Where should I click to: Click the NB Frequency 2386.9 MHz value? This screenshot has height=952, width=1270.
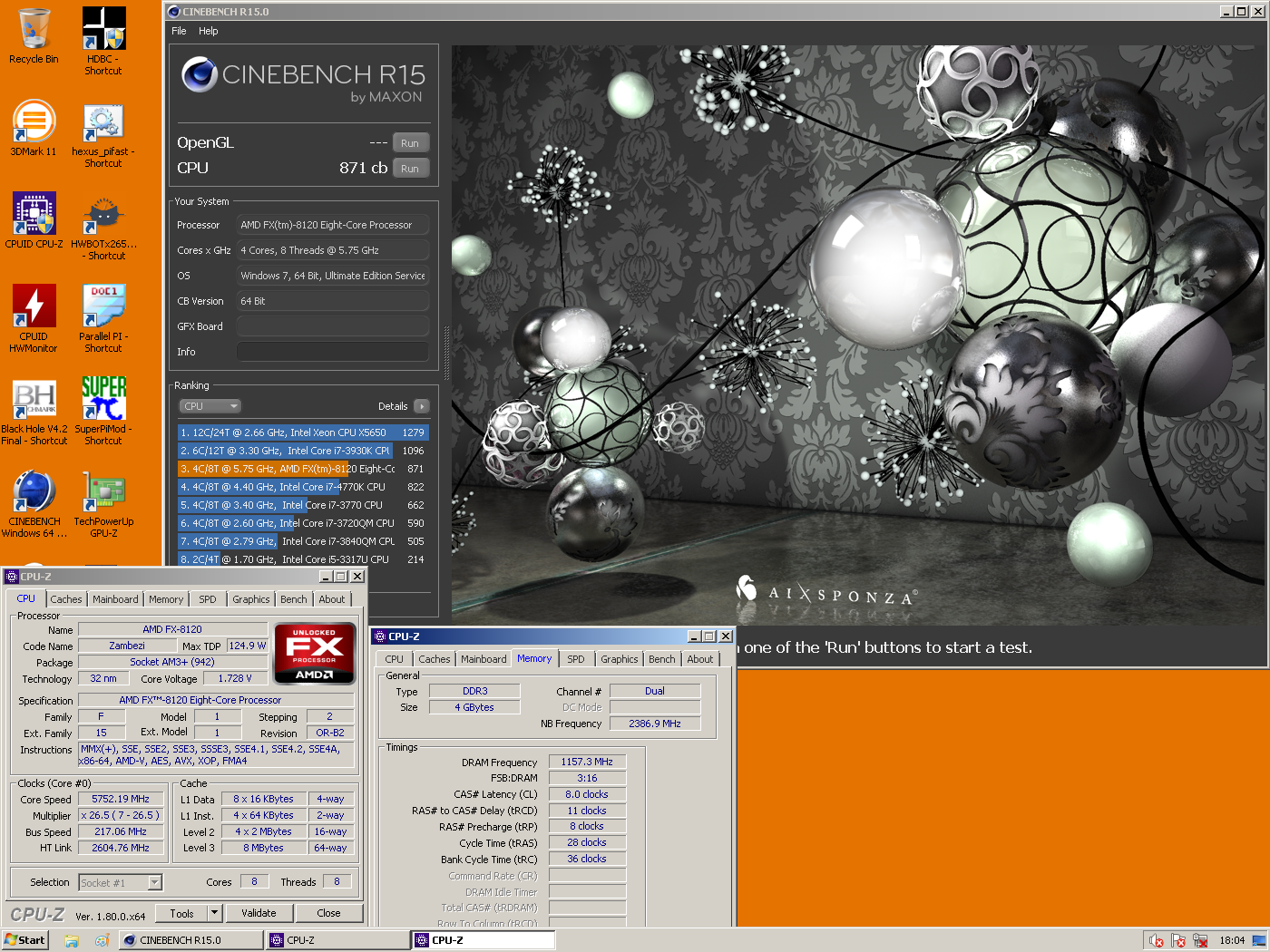coord(655,724)
